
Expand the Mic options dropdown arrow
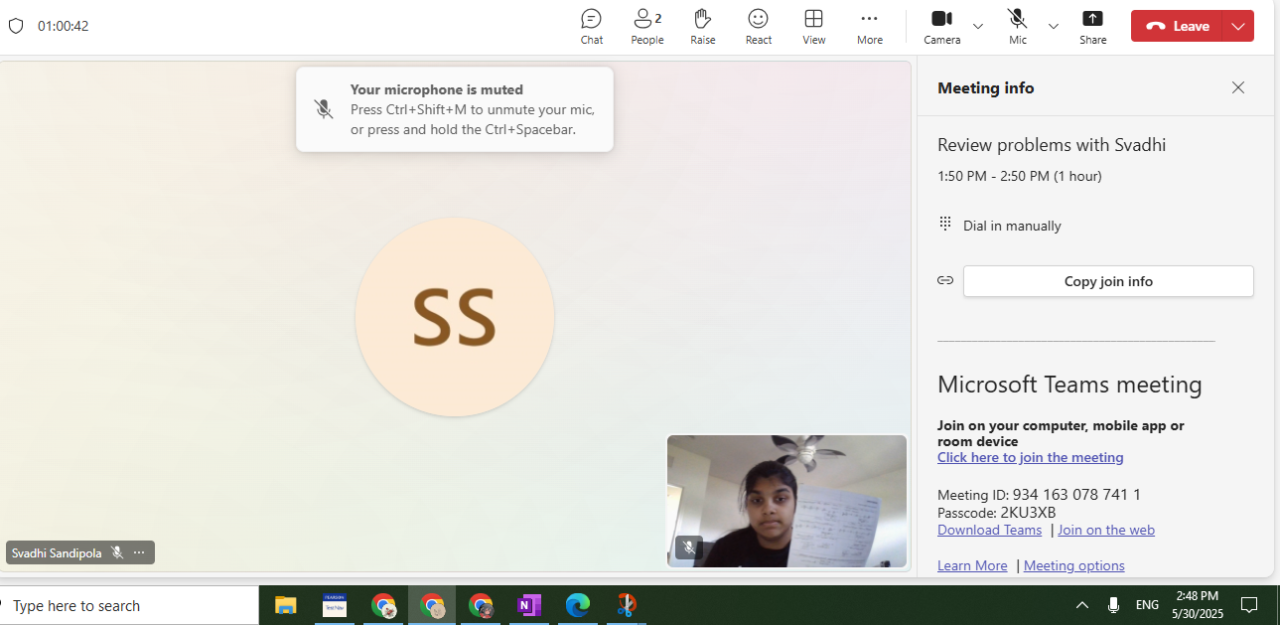[x=1053, y=26]
